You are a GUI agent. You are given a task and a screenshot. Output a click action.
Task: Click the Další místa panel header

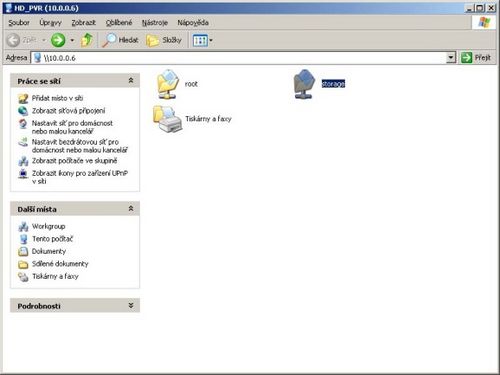(x=75, y=209)
